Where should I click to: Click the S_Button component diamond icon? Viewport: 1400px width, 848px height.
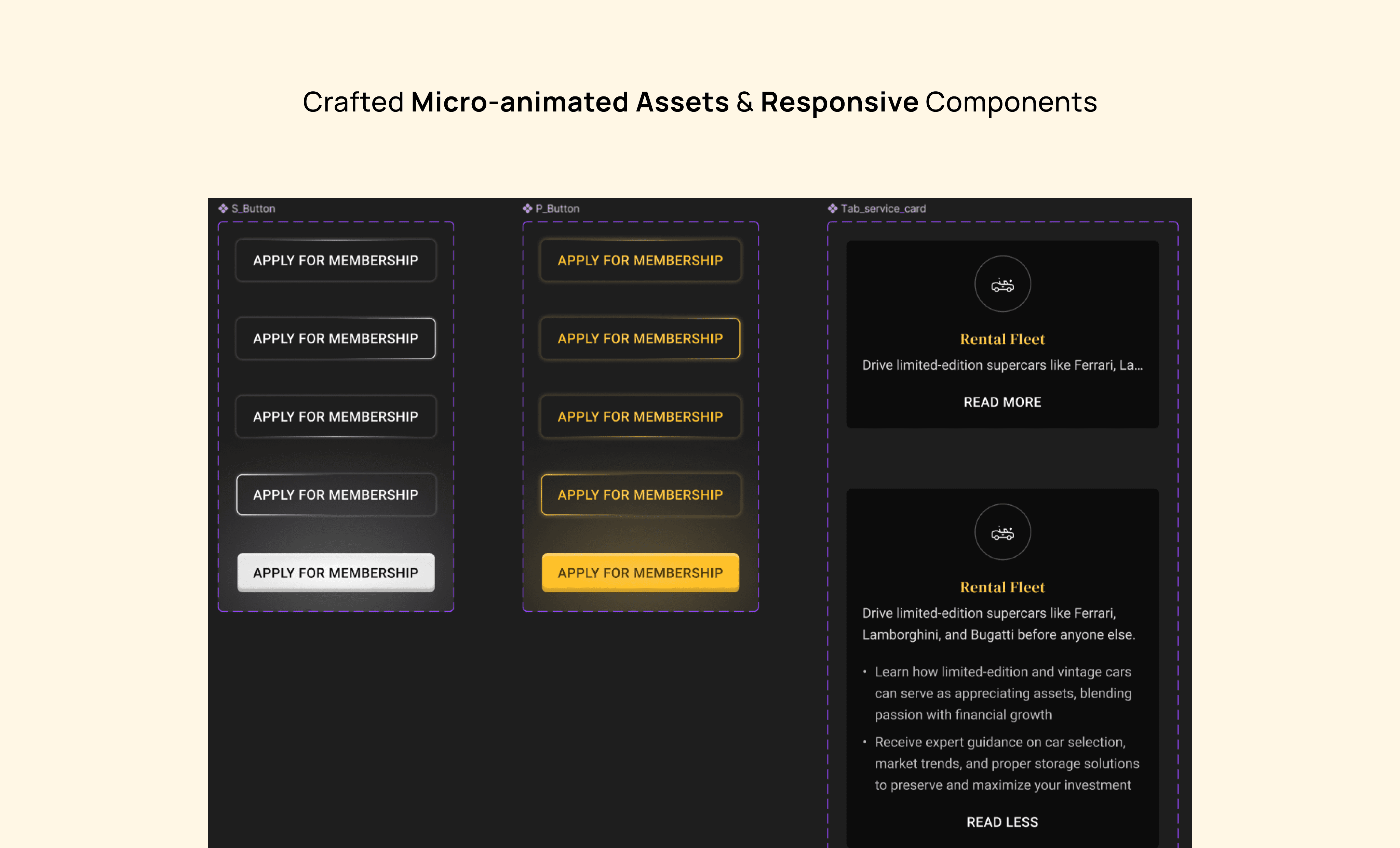point(223,209)
